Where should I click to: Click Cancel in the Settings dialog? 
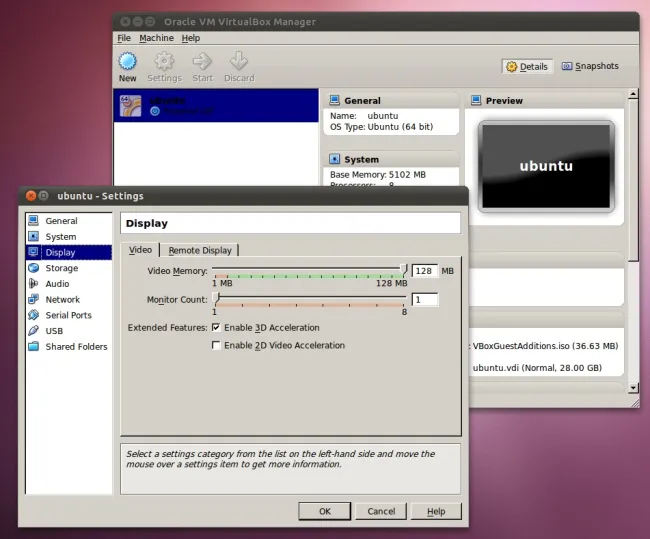point(381,511)
